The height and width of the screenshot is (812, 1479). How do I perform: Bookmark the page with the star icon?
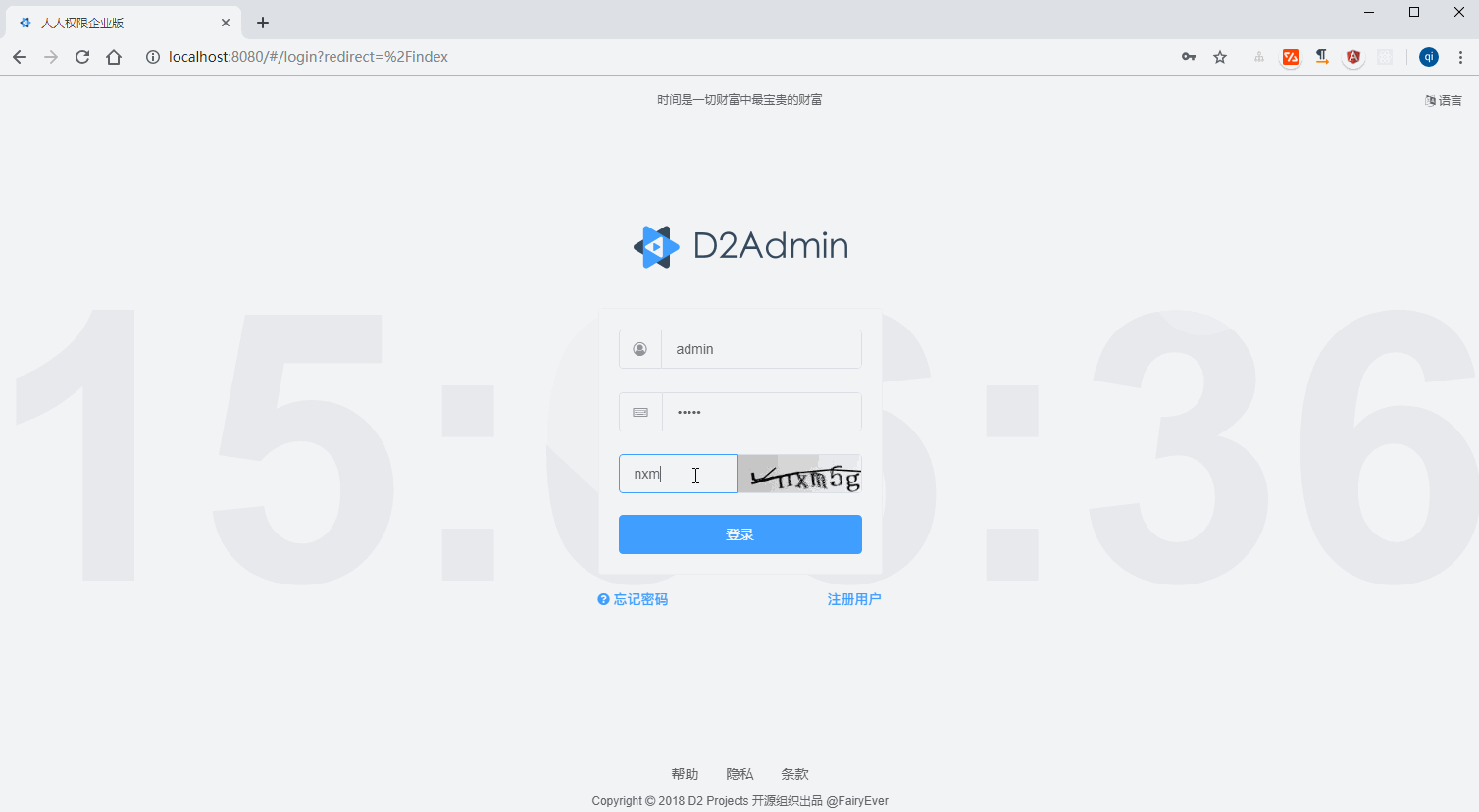click(1219, 56)
